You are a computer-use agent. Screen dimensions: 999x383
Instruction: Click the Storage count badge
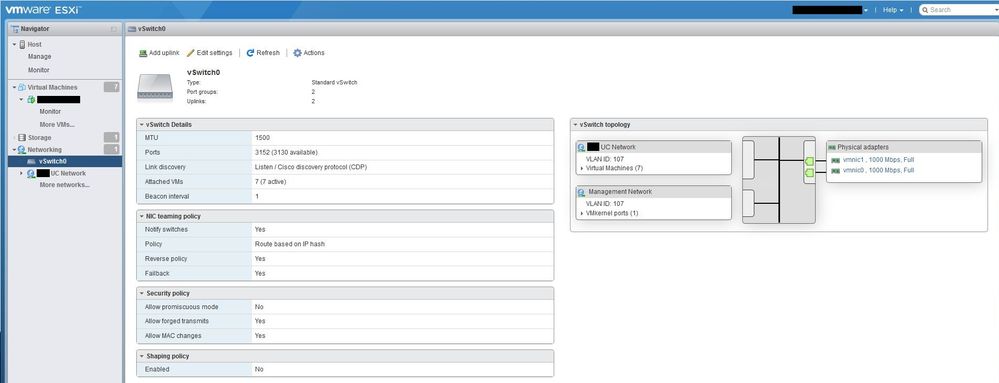[x=112, y=138]
